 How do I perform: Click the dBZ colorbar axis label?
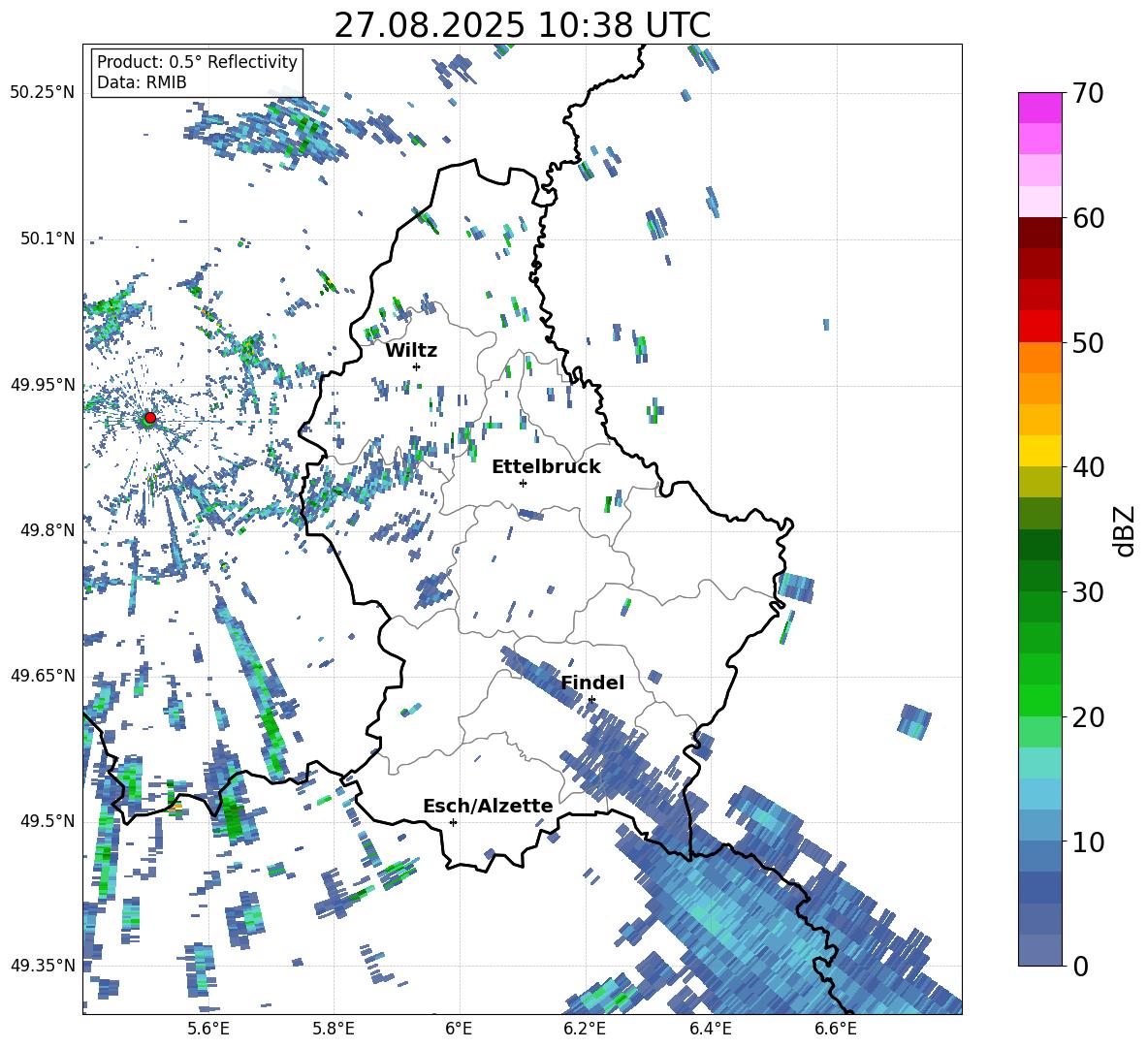[1126, 530]
